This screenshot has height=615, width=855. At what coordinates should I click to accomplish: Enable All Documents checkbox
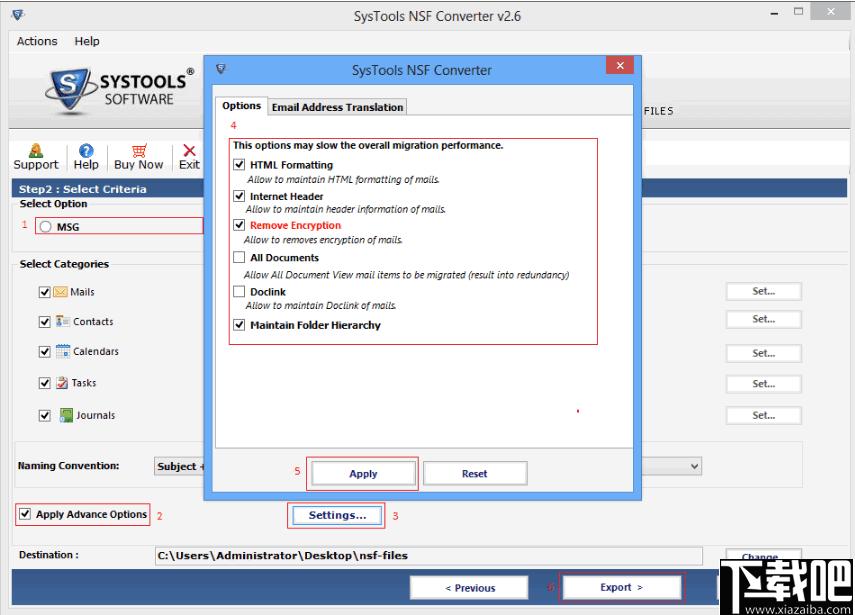[x=239, y=257]
